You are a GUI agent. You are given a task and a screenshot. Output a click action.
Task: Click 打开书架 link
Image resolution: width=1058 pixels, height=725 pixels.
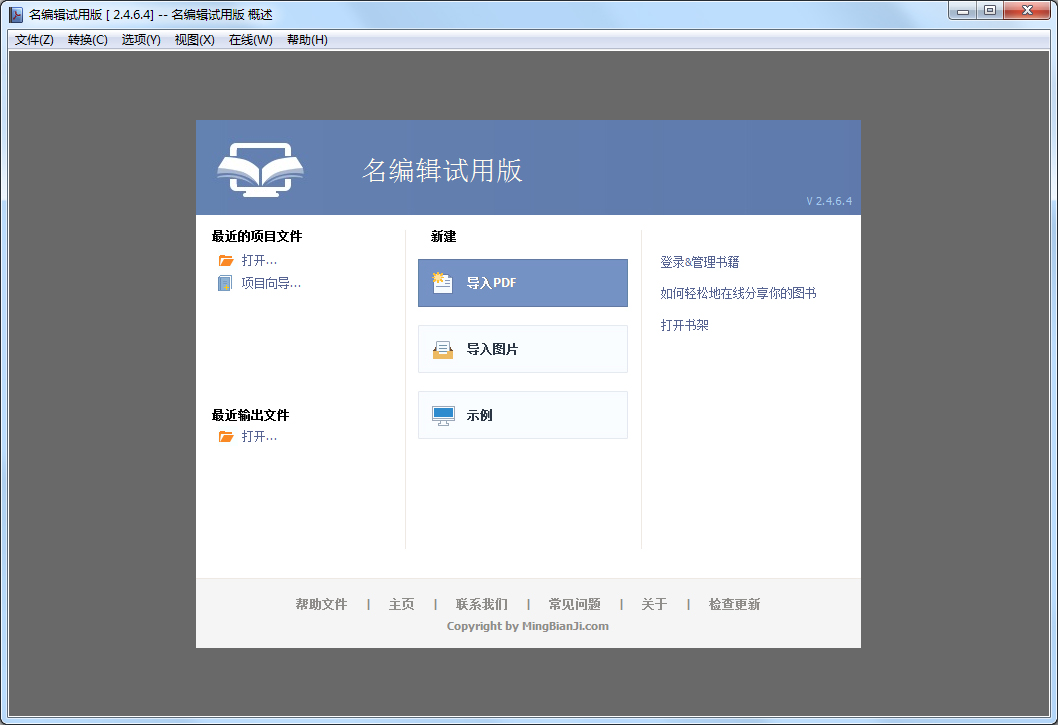tap(684, 325)
